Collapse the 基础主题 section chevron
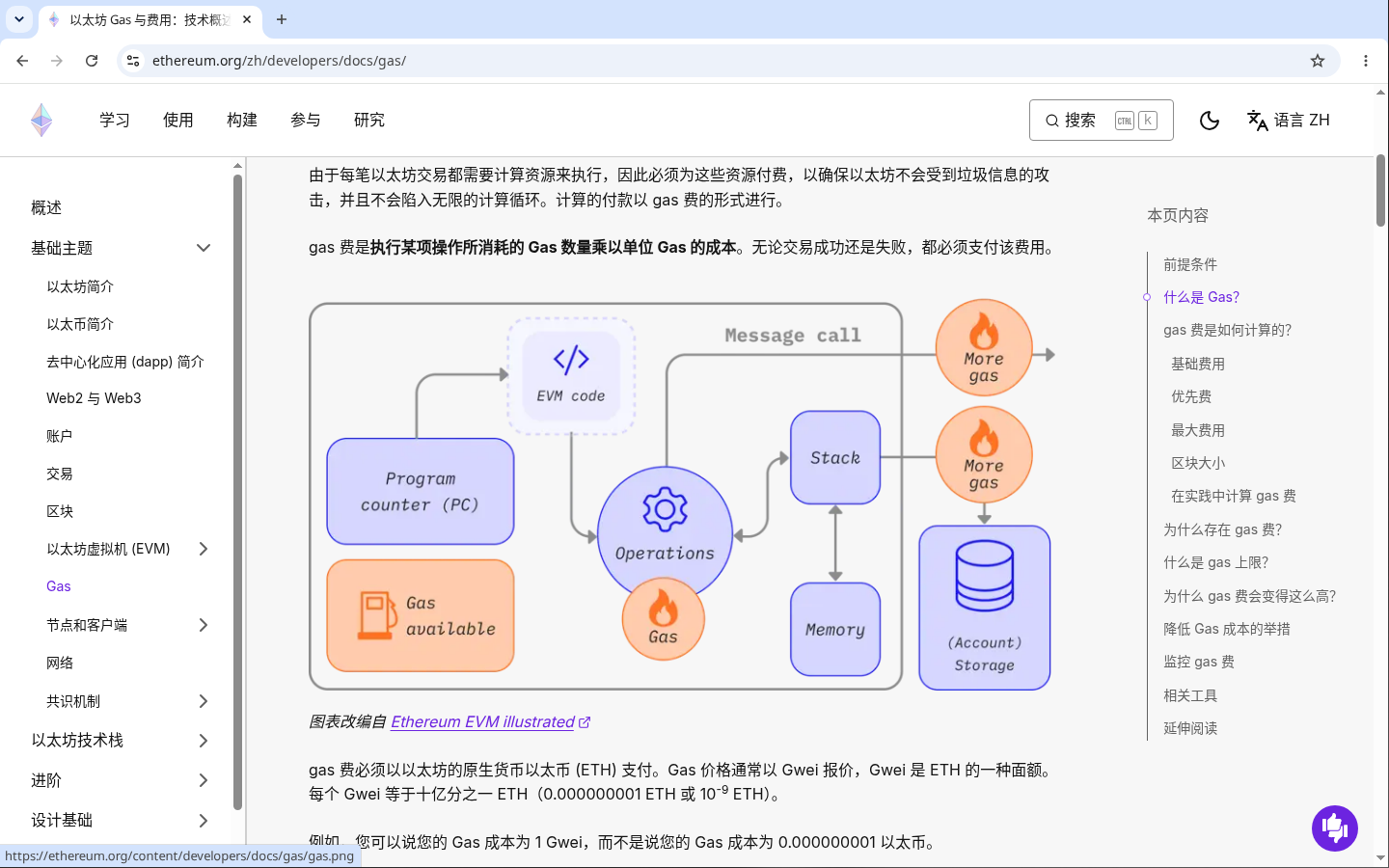The width and height of the screenshot is (1389, 868). click(204, 248)
